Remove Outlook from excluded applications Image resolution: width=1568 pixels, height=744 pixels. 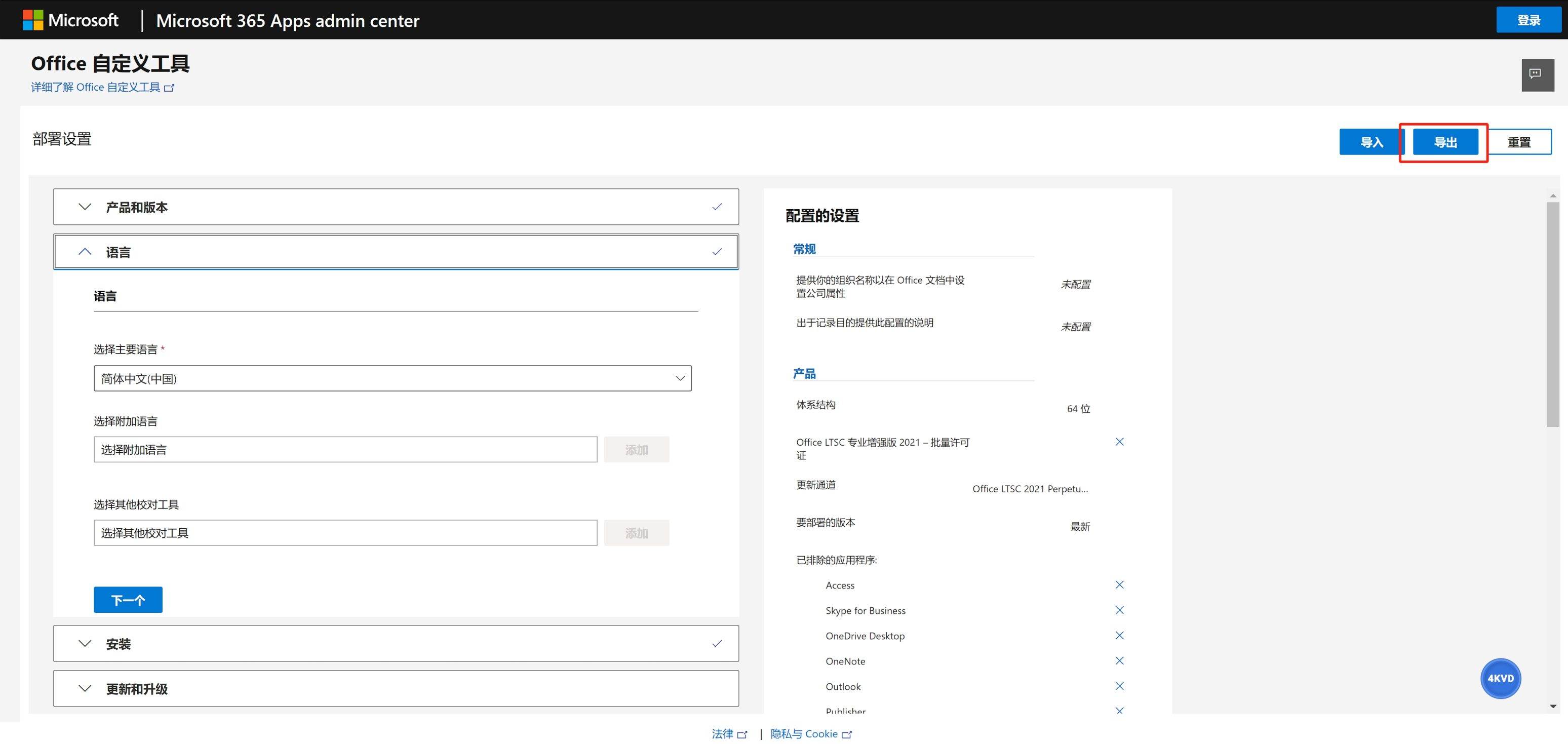pos(1119,686)
